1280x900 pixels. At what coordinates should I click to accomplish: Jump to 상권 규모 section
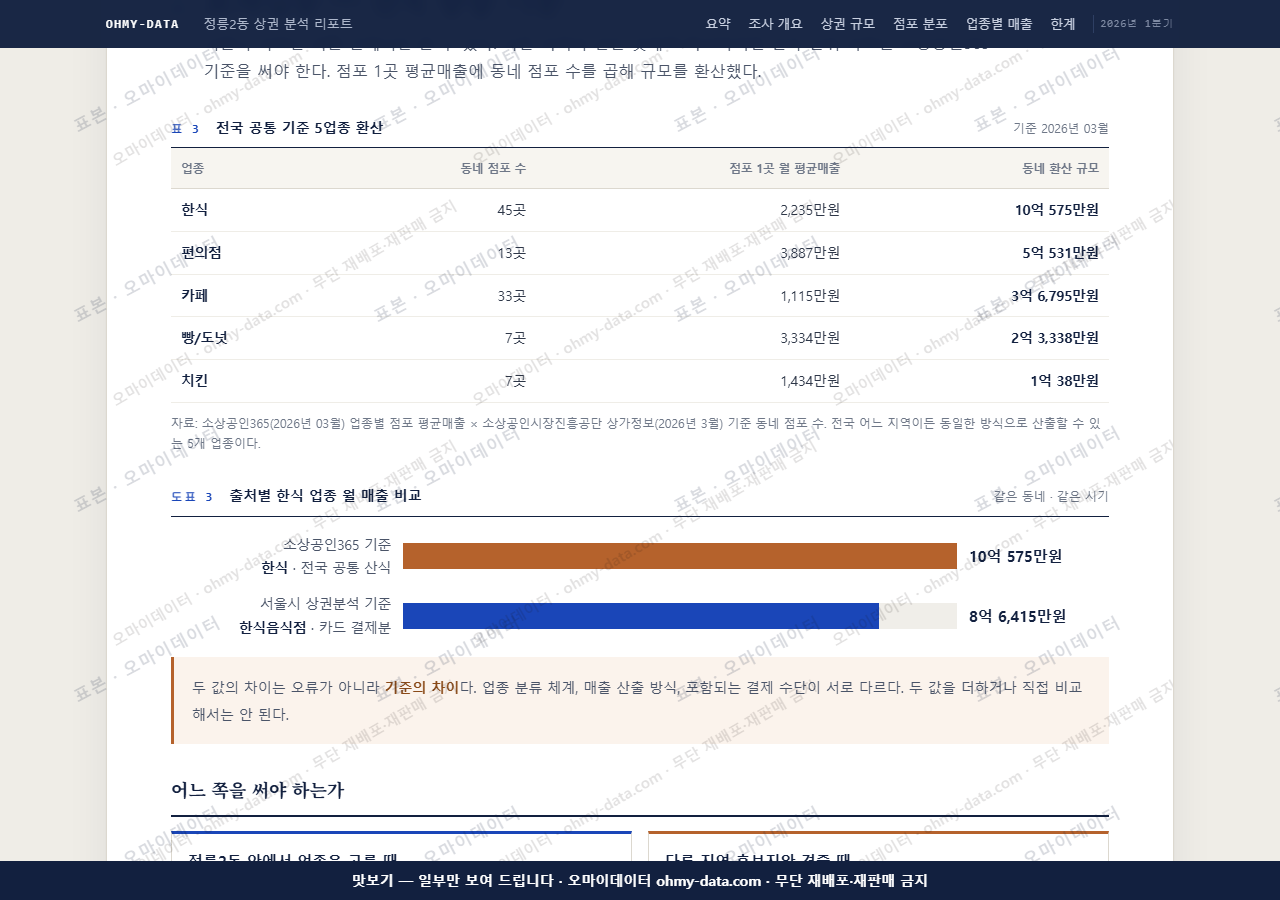point(847,24)
